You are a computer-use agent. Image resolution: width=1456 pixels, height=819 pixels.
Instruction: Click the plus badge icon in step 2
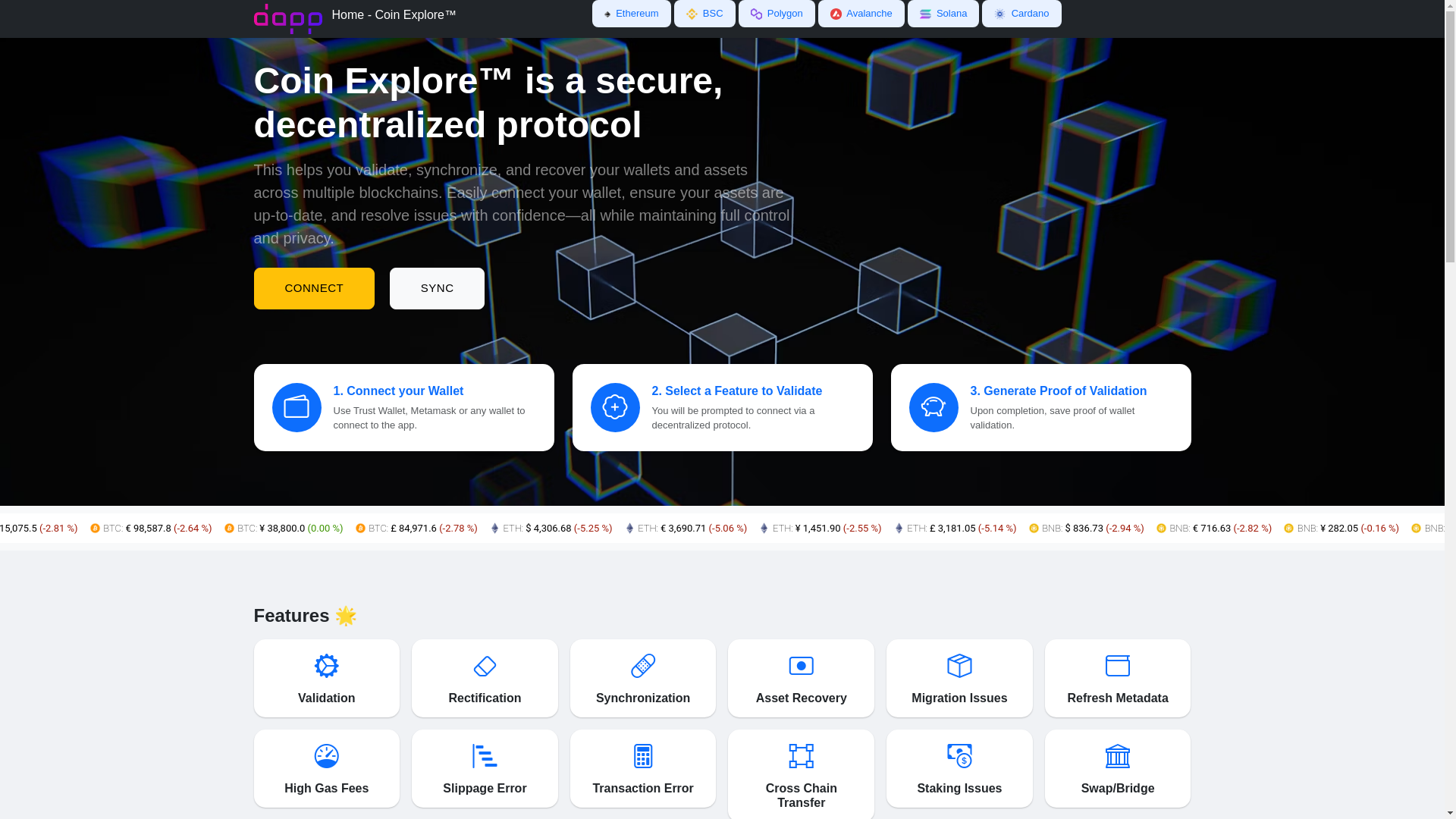point(615,407)
